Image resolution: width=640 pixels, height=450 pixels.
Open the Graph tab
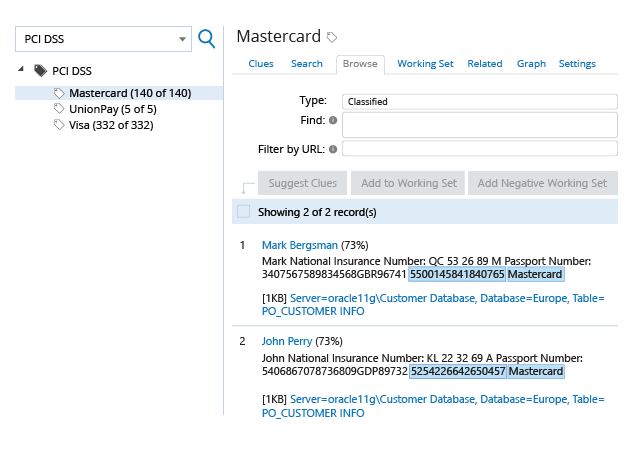(x=531, y=64)
